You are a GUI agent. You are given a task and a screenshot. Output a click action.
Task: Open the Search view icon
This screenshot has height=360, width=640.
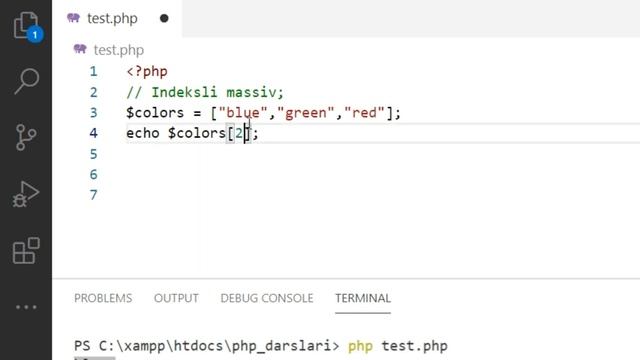click(x=27, y=81)
